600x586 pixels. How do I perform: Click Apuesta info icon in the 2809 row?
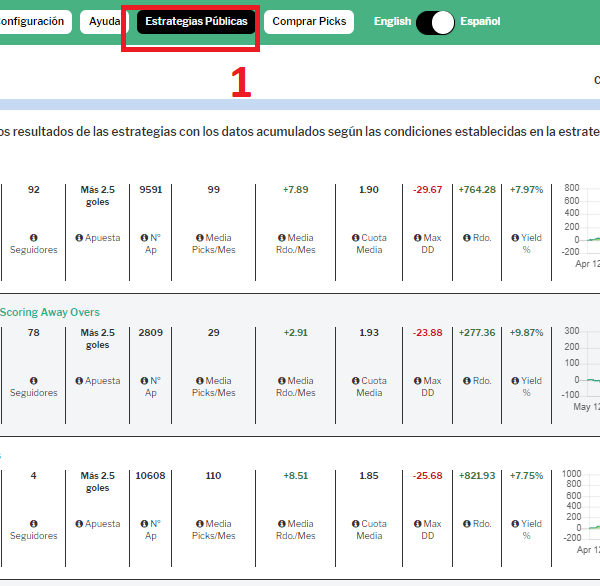click(79, 381)
